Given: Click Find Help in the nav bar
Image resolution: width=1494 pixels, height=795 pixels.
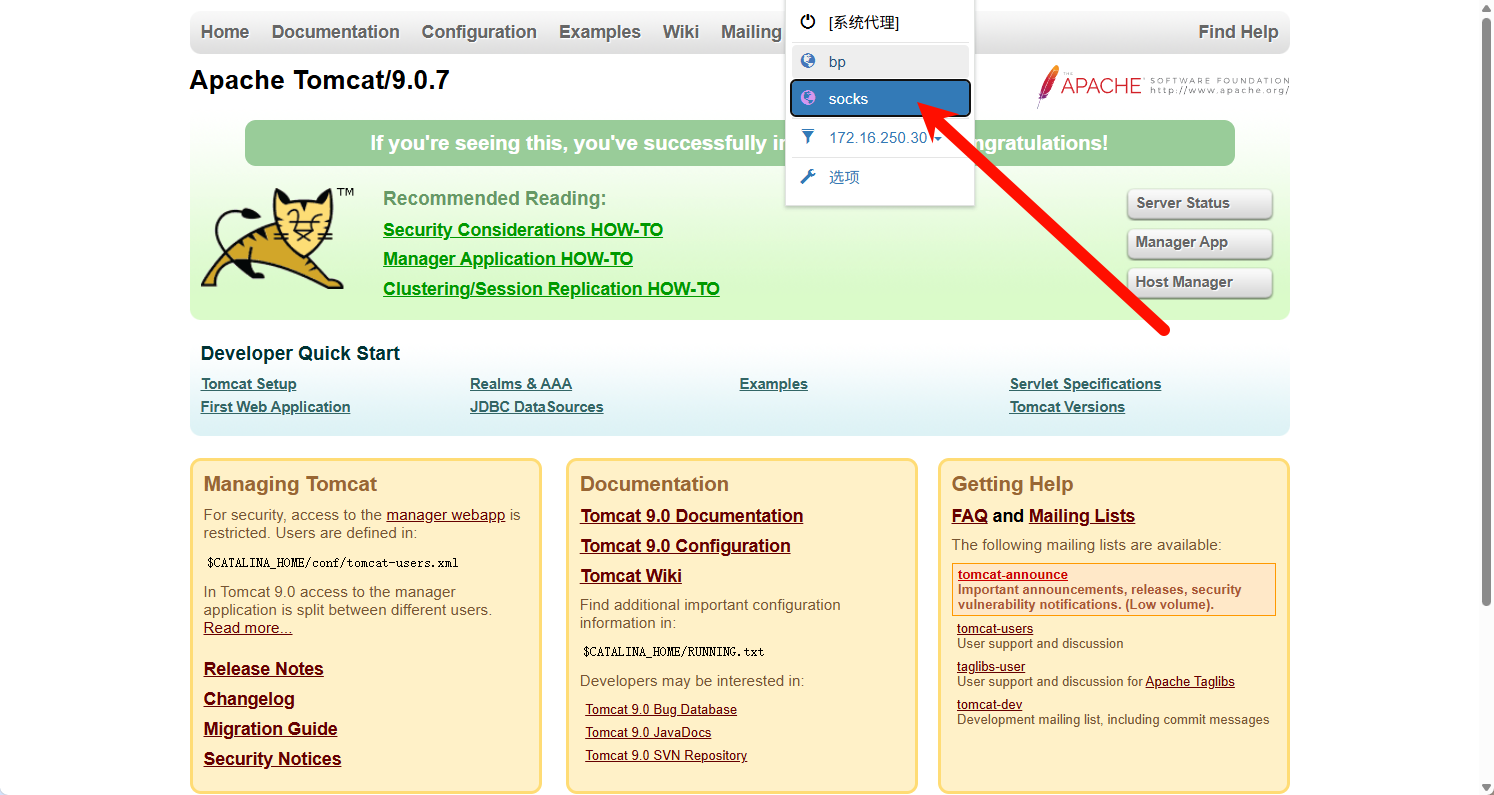Looking at the screenshot, I should pyautogui.click(x=1238, y=32).
